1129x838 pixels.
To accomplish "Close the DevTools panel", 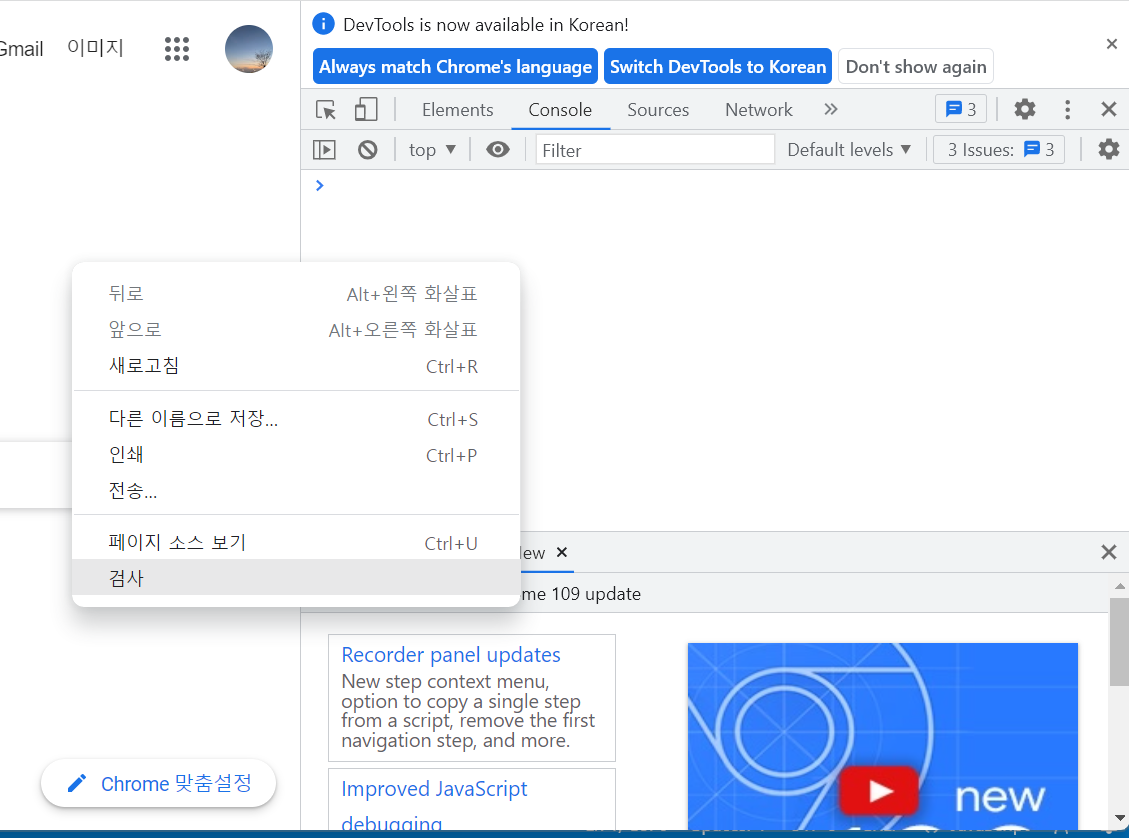I will point(1109,109).
